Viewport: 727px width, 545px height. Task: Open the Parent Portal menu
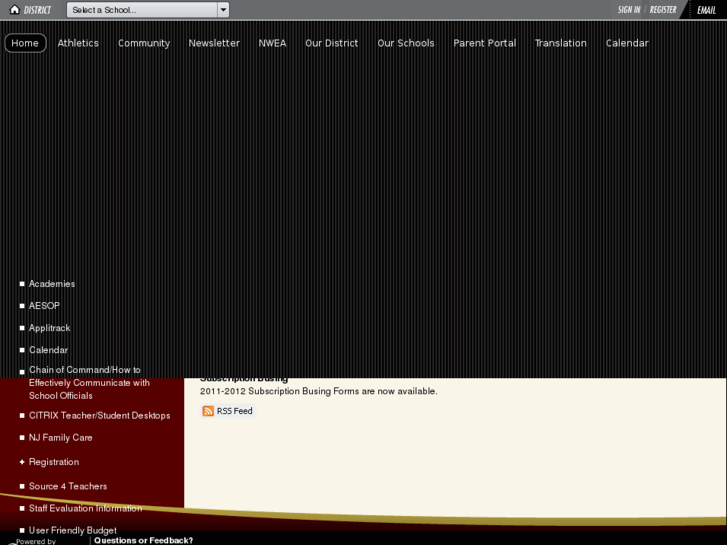[485, 43]
